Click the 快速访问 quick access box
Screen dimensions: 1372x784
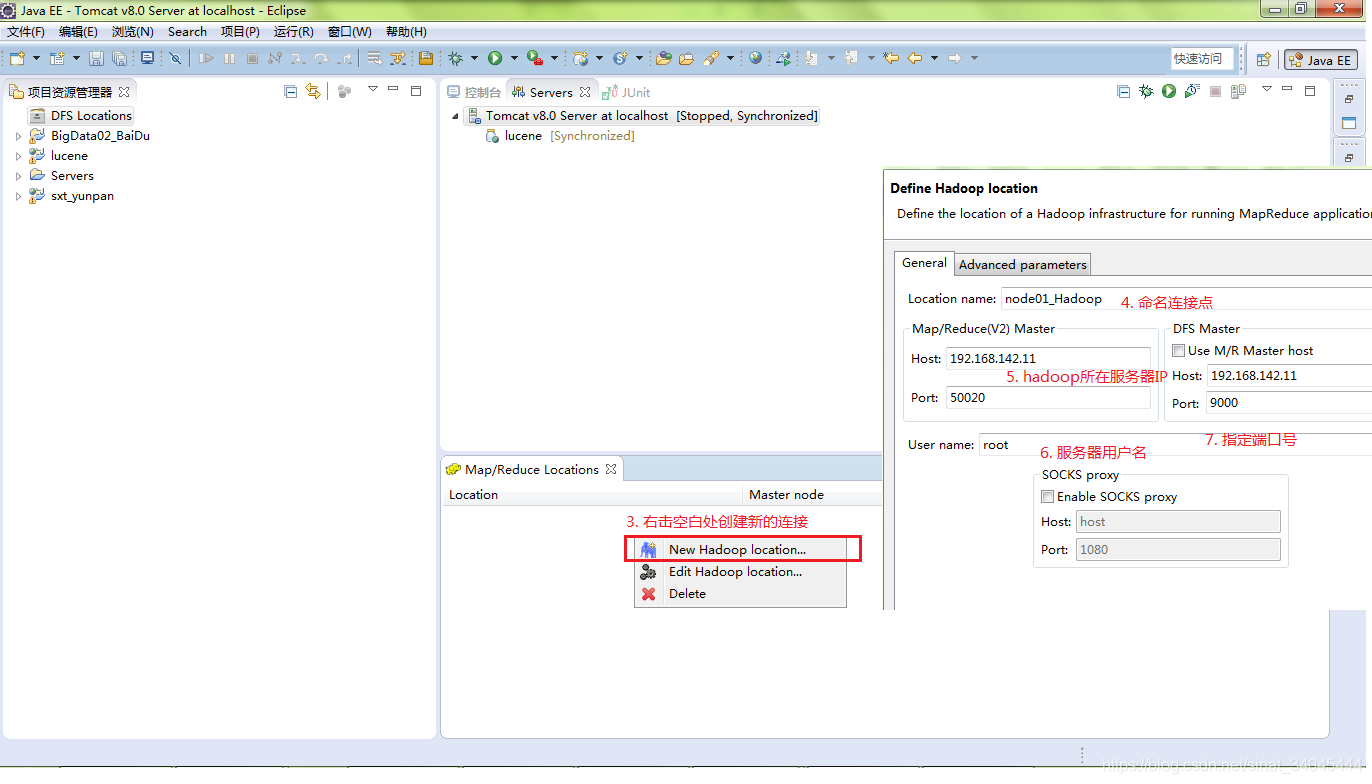click(1202, 59)
